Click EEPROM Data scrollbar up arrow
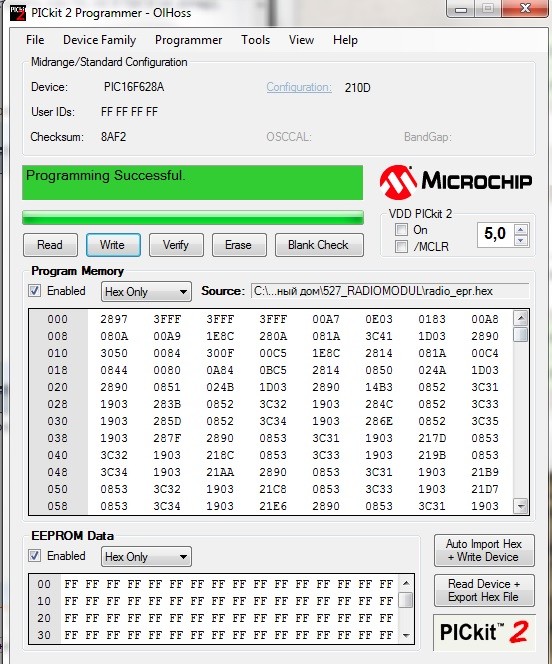552x664 pixels. click(406, 583)
